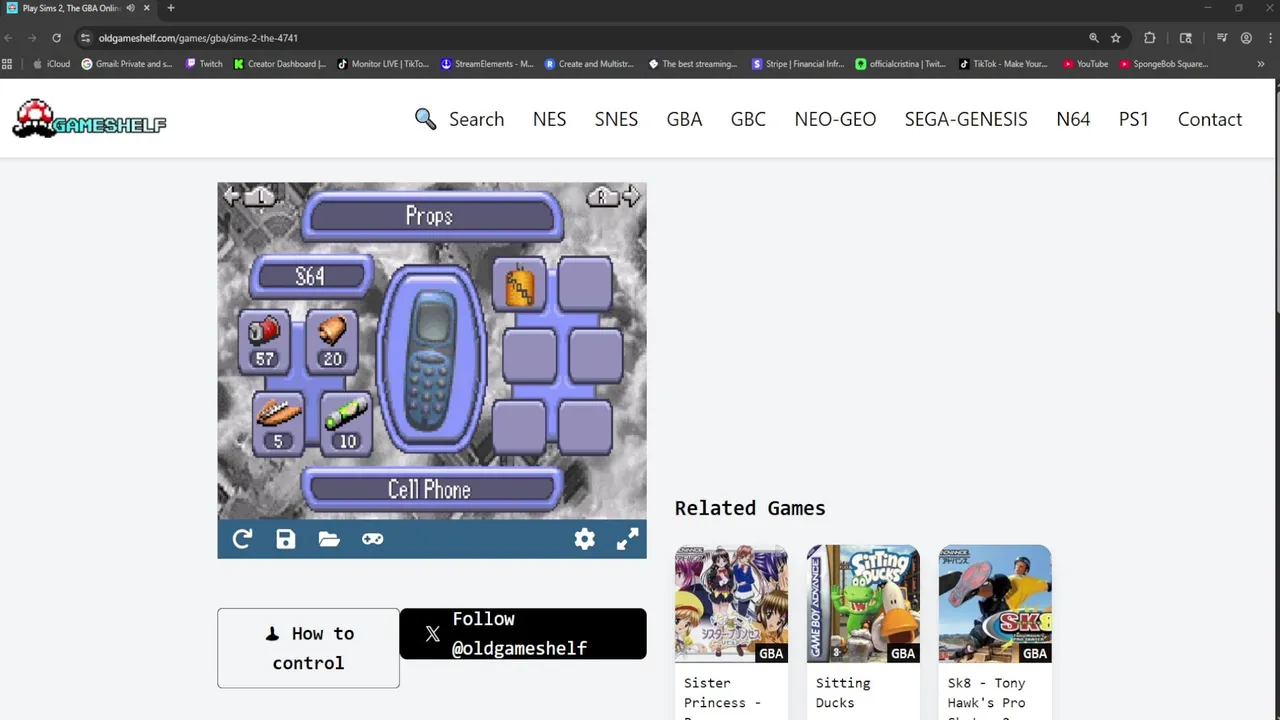1280x720 pixels.
Task: Open the Contact page link
Action: [x=1210, y=119]
